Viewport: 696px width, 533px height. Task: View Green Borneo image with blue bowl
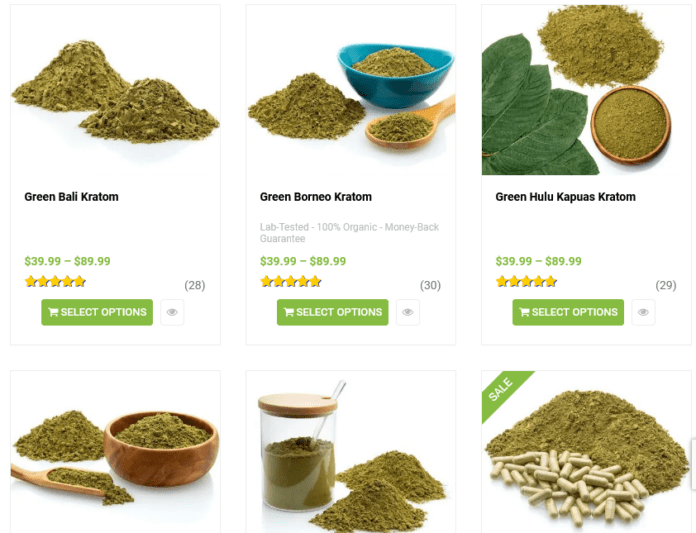coord(351,90)
